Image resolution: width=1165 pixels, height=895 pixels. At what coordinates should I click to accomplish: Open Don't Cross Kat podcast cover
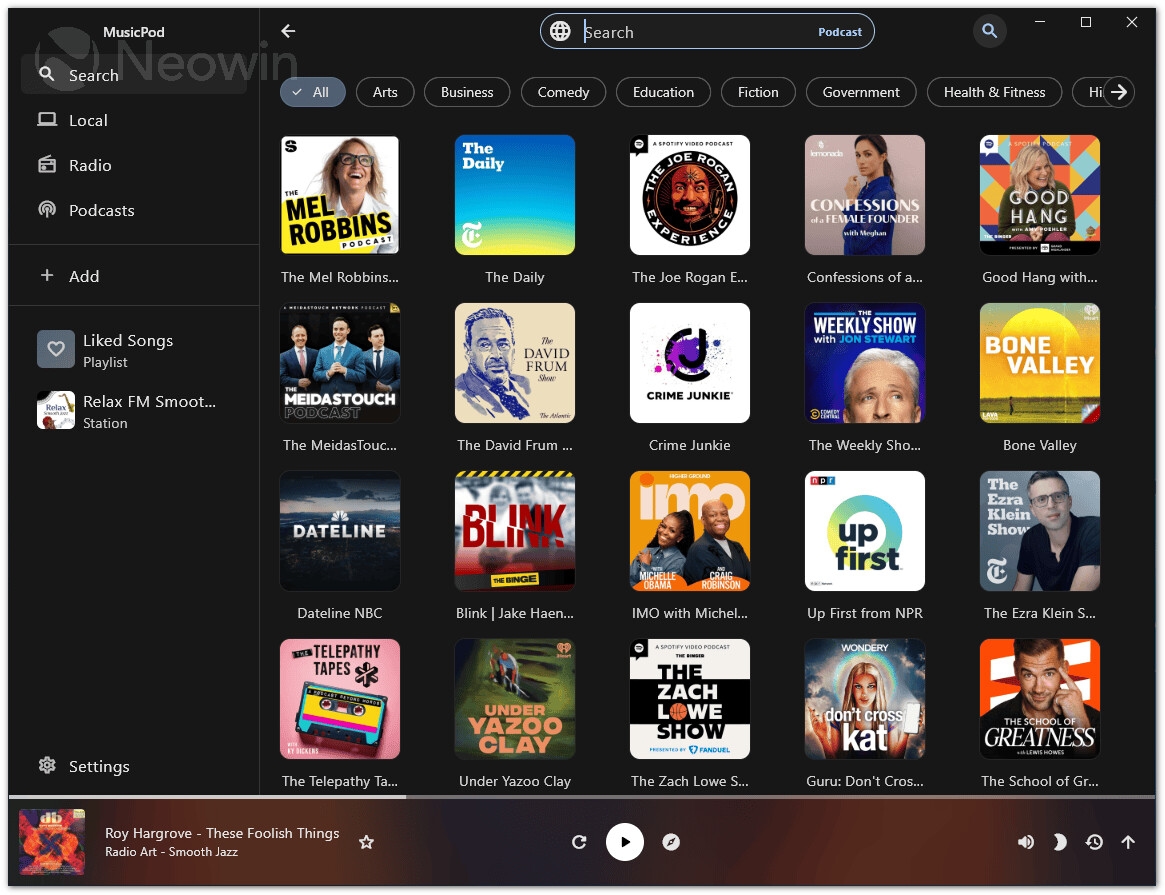[x=865, y=699]
